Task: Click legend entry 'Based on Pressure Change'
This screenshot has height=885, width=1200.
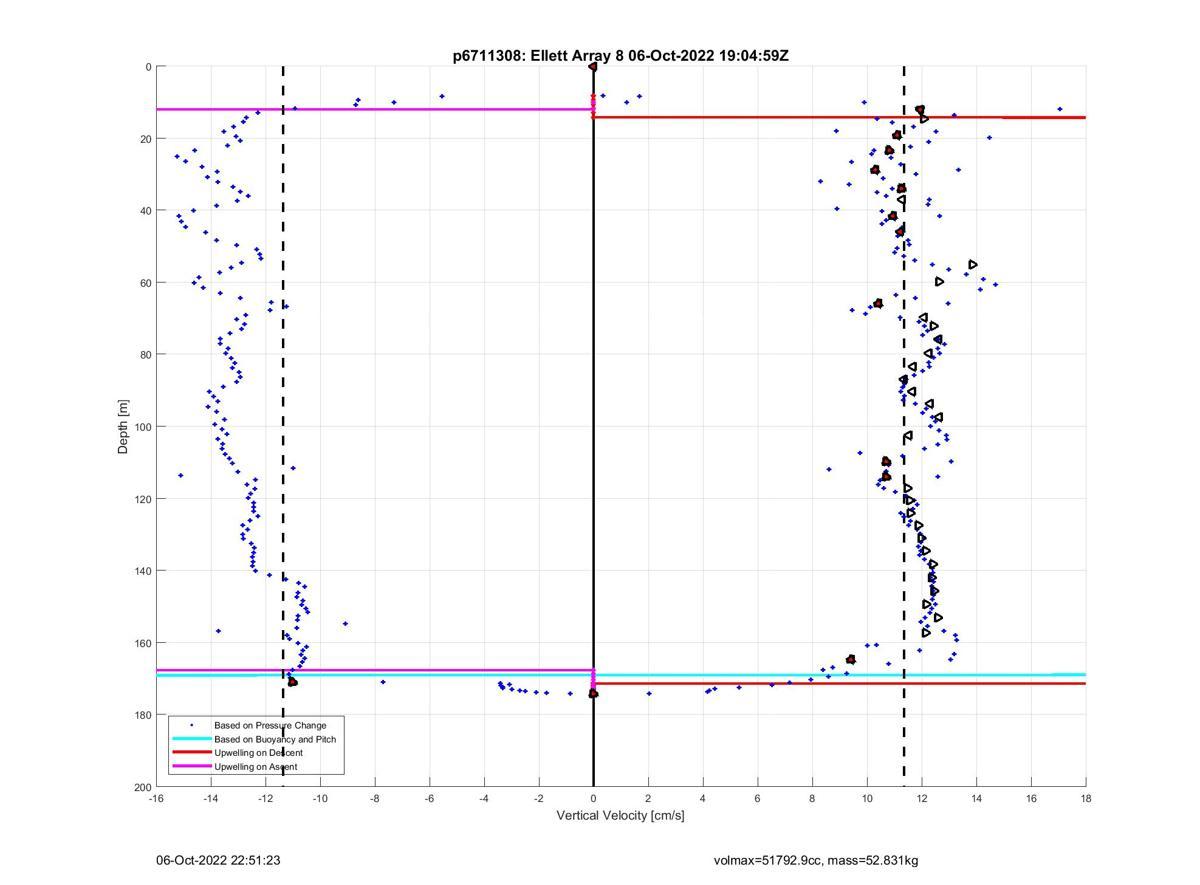Action: 270,725
